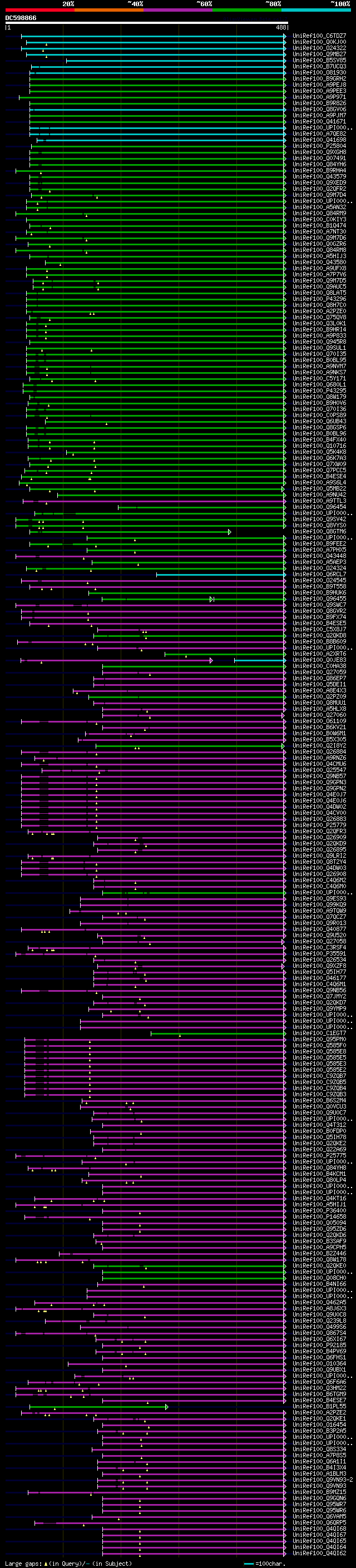Open the UniRef100_Q9MB27 hit link
The image size is (356, 1568).
tap(319, 54)
